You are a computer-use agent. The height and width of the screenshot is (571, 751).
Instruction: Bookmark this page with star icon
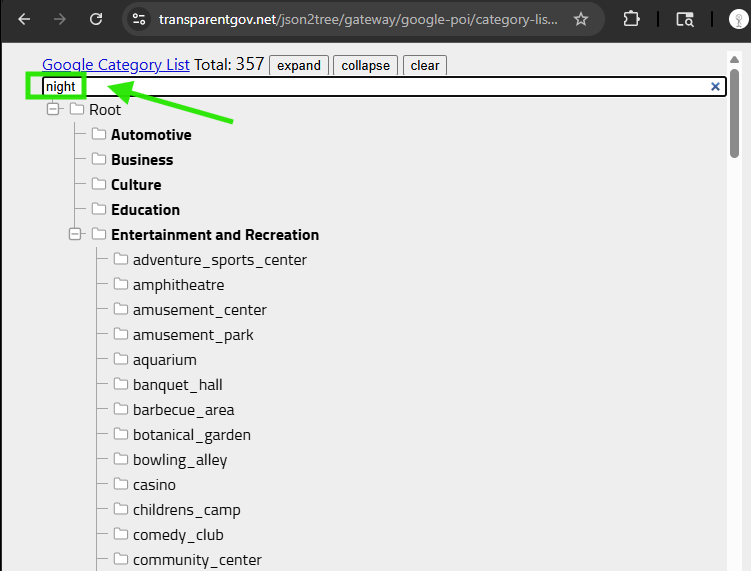click(581, 19)
